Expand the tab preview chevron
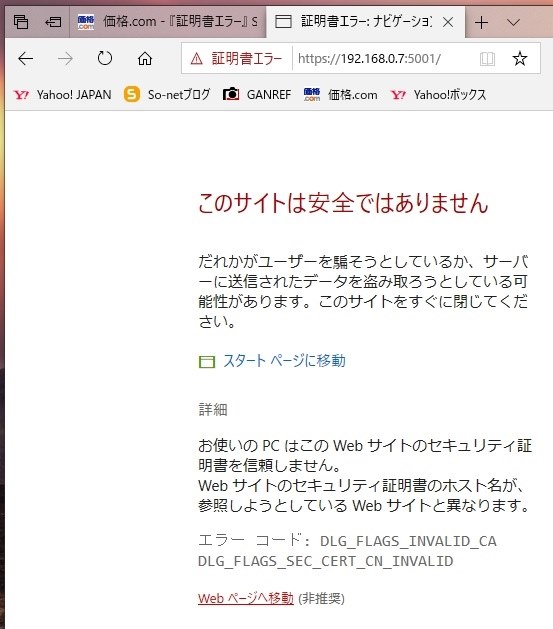 coord(513,22)
